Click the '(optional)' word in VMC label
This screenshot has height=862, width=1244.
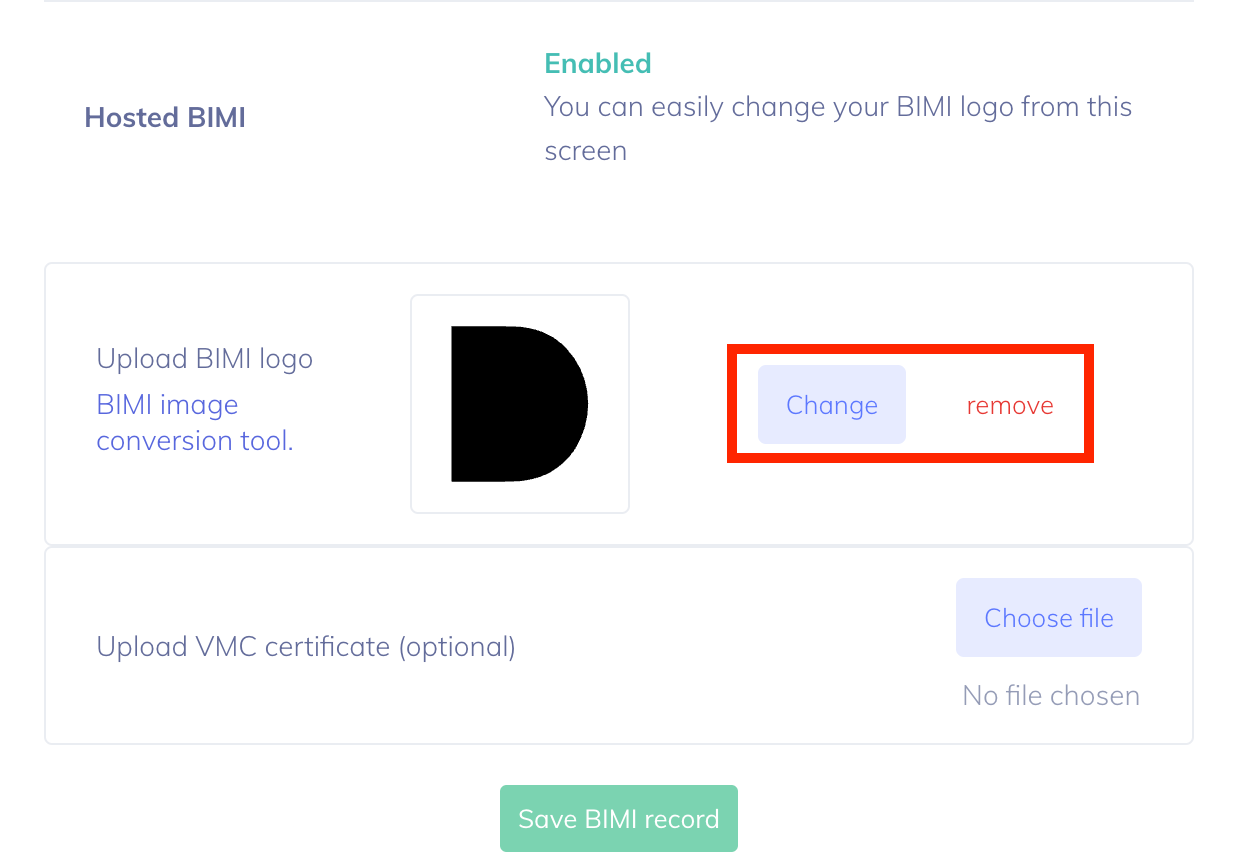click(457, 647)
